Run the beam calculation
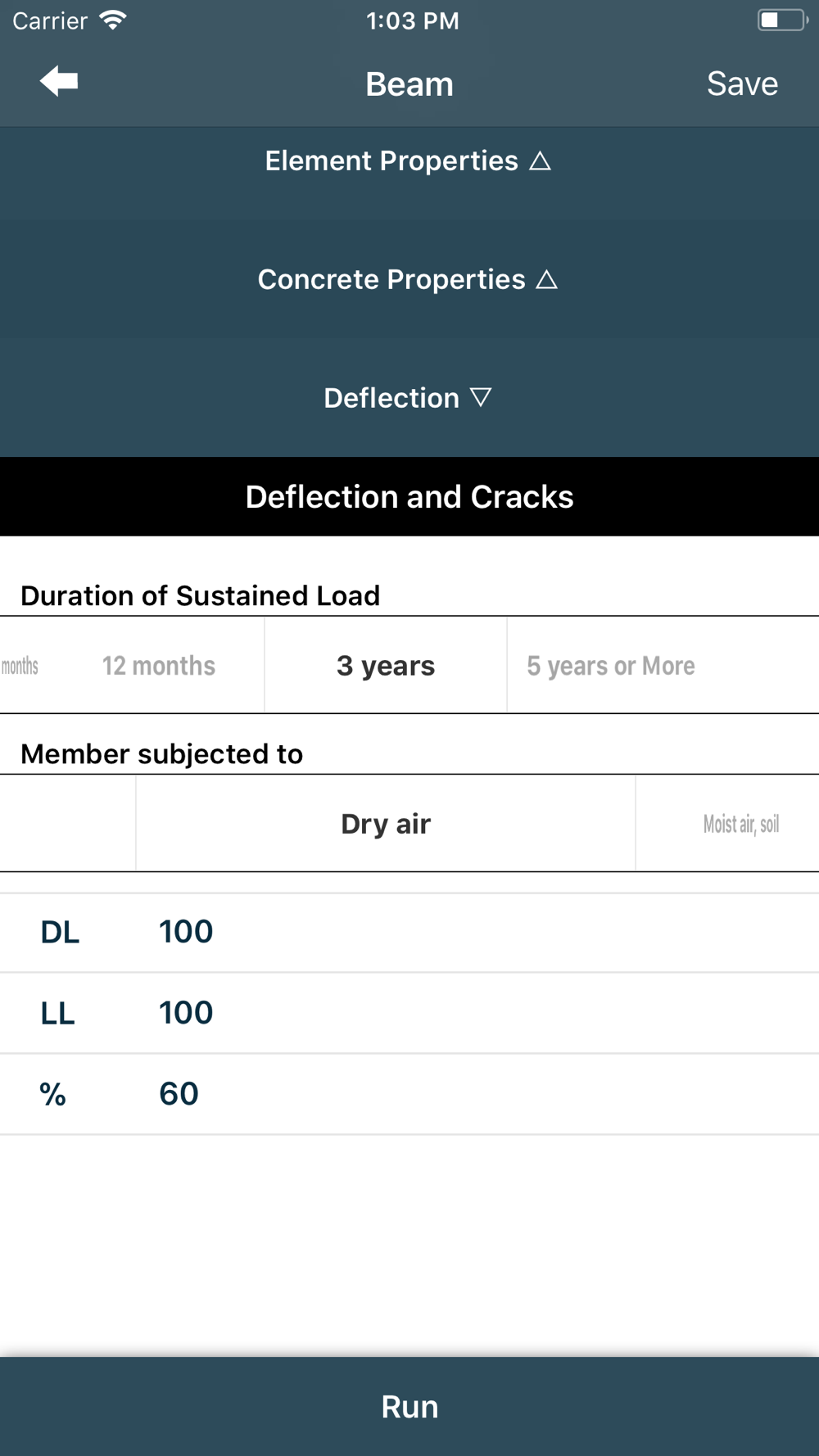This screenshot has width=819, height=1456. [409, 1406]
